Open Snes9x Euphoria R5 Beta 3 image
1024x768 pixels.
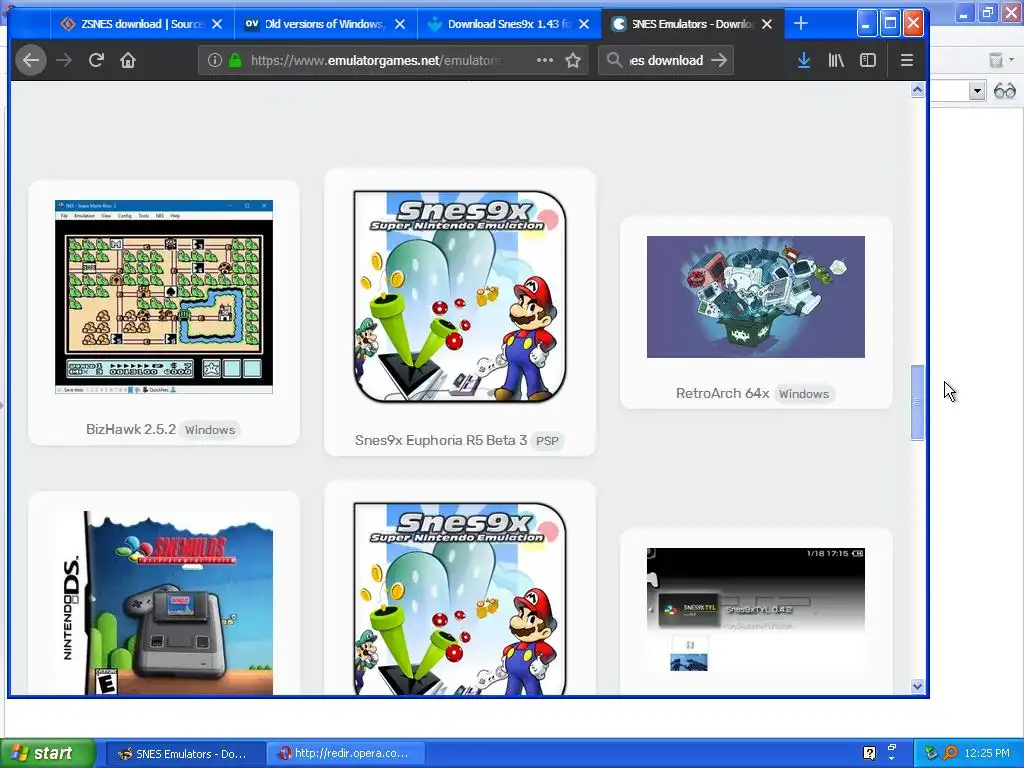pos(460,296)
